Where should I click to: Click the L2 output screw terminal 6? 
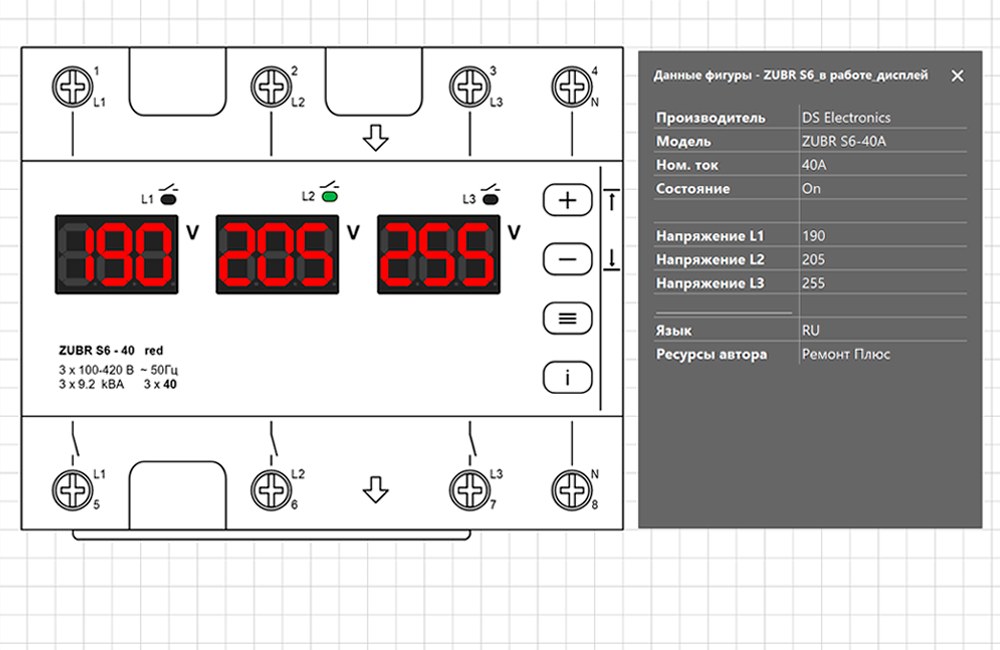270,489
